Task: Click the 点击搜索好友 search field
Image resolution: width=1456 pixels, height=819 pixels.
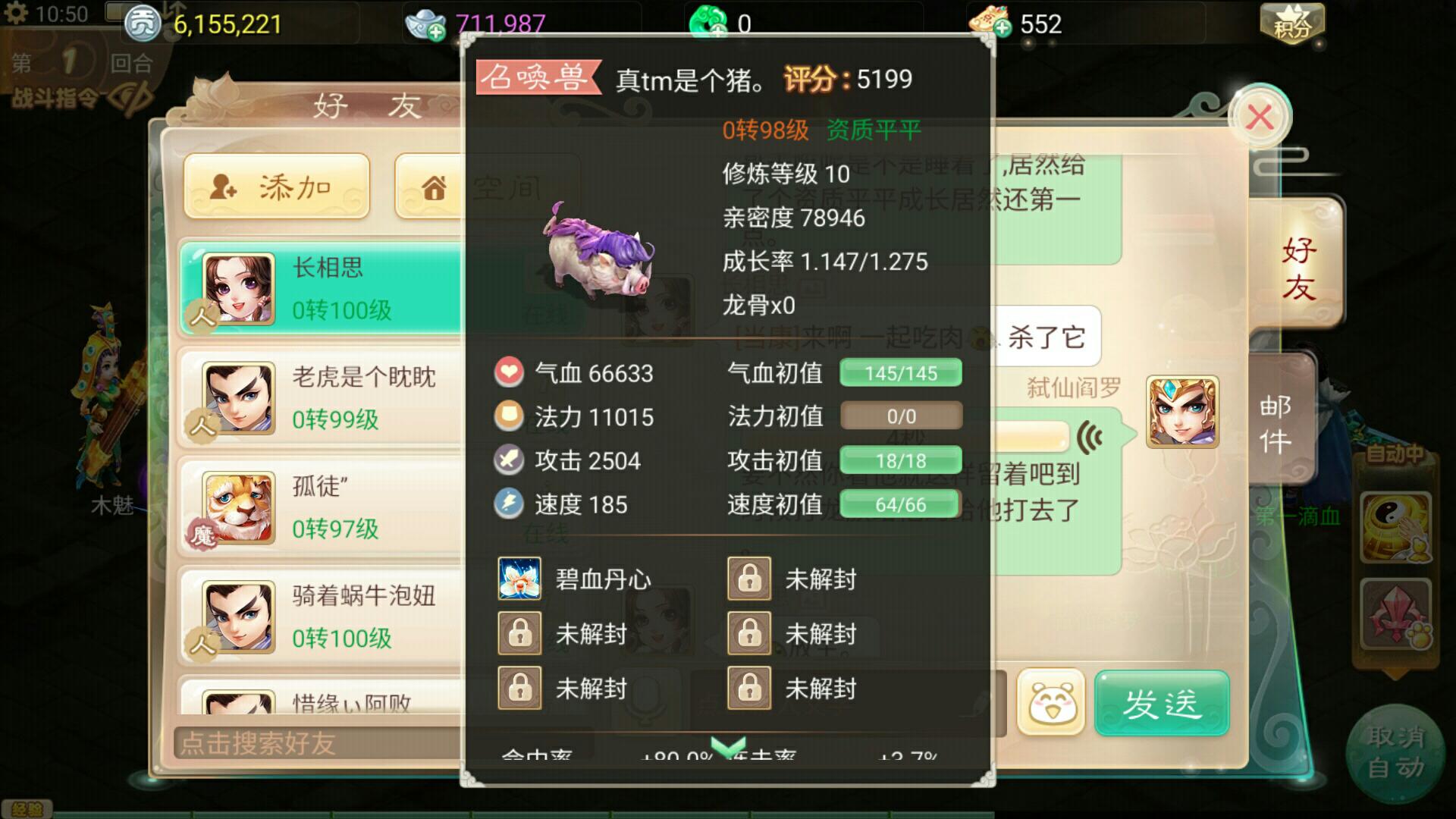Action: tap(318, 743)
